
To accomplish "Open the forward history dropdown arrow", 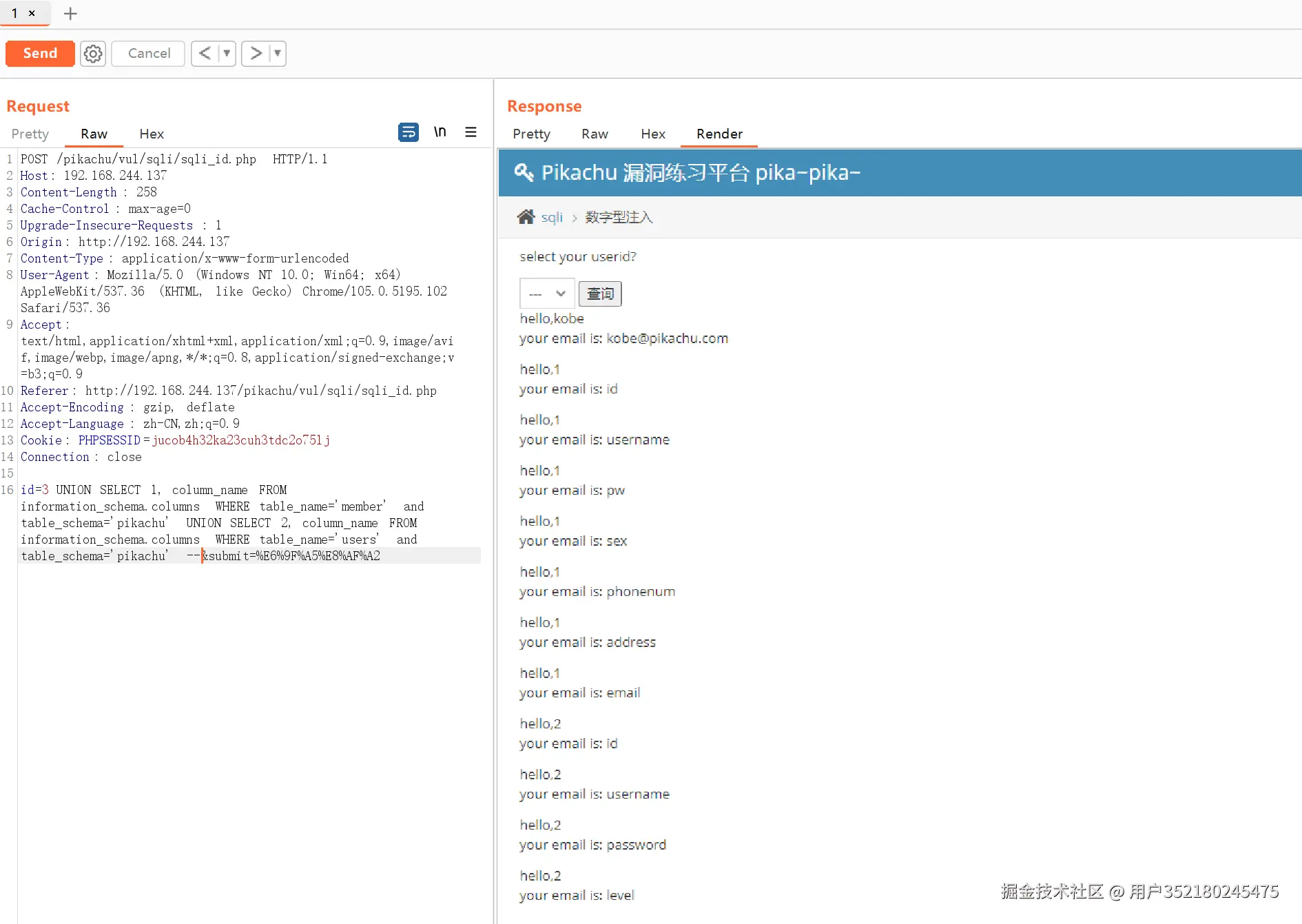I will (278, 53).
